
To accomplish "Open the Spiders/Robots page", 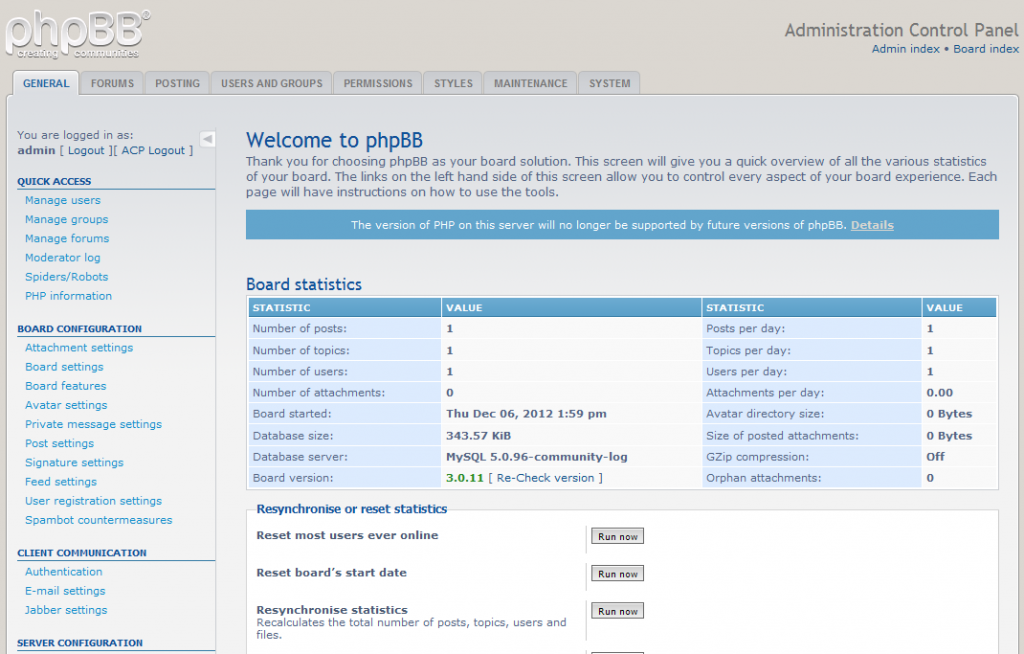I will point(66,276).
